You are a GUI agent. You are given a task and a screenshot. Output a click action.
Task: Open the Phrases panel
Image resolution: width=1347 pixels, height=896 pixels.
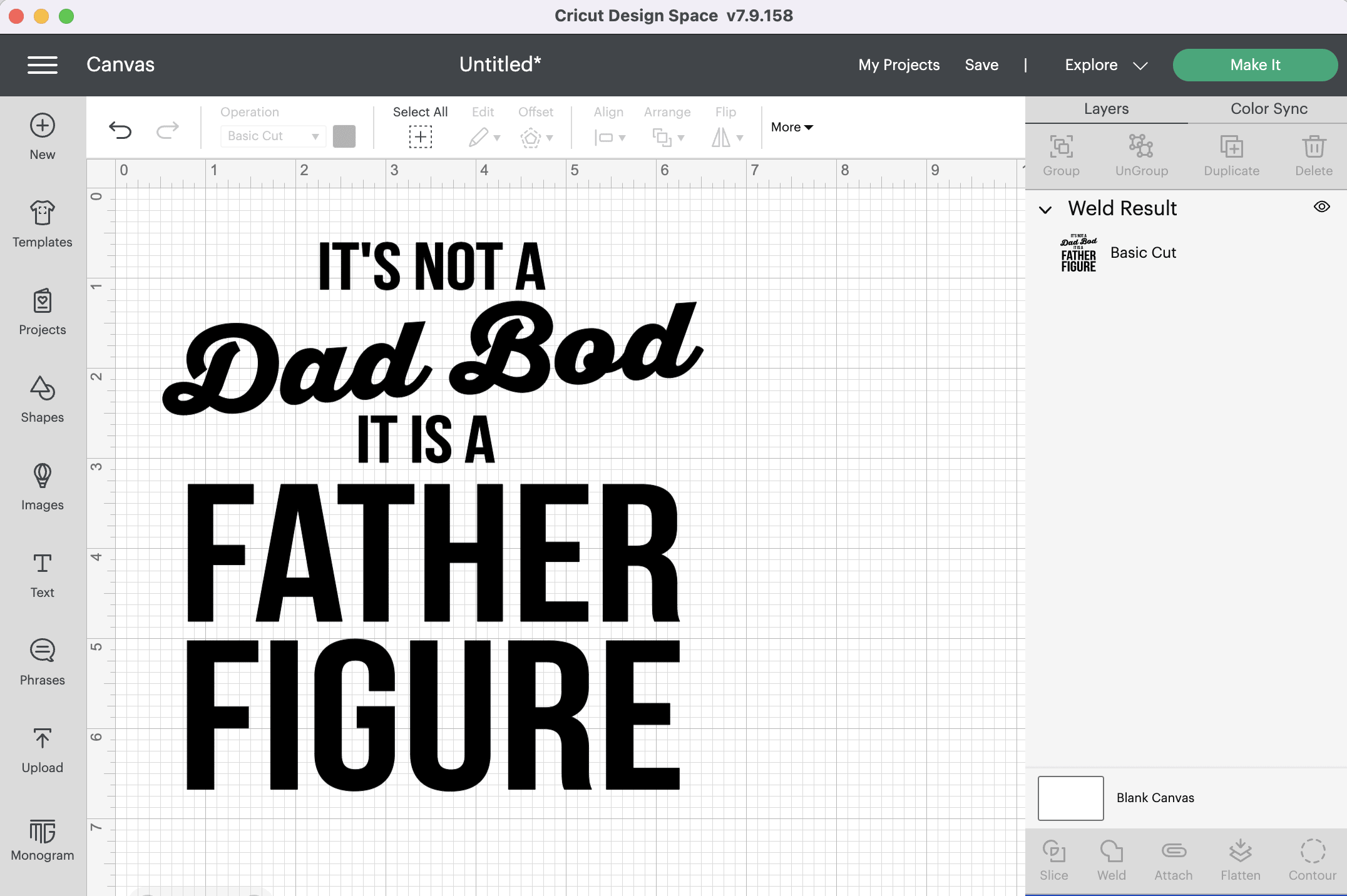43,662
